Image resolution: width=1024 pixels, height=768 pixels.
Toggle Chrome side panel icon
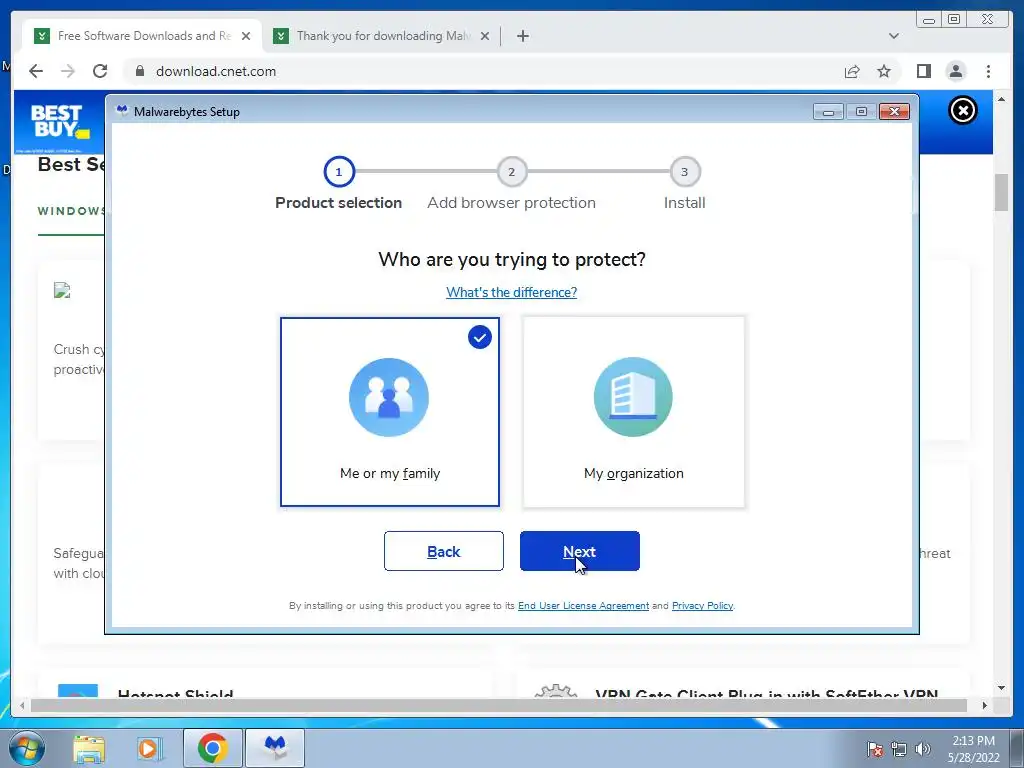point(923,71)
